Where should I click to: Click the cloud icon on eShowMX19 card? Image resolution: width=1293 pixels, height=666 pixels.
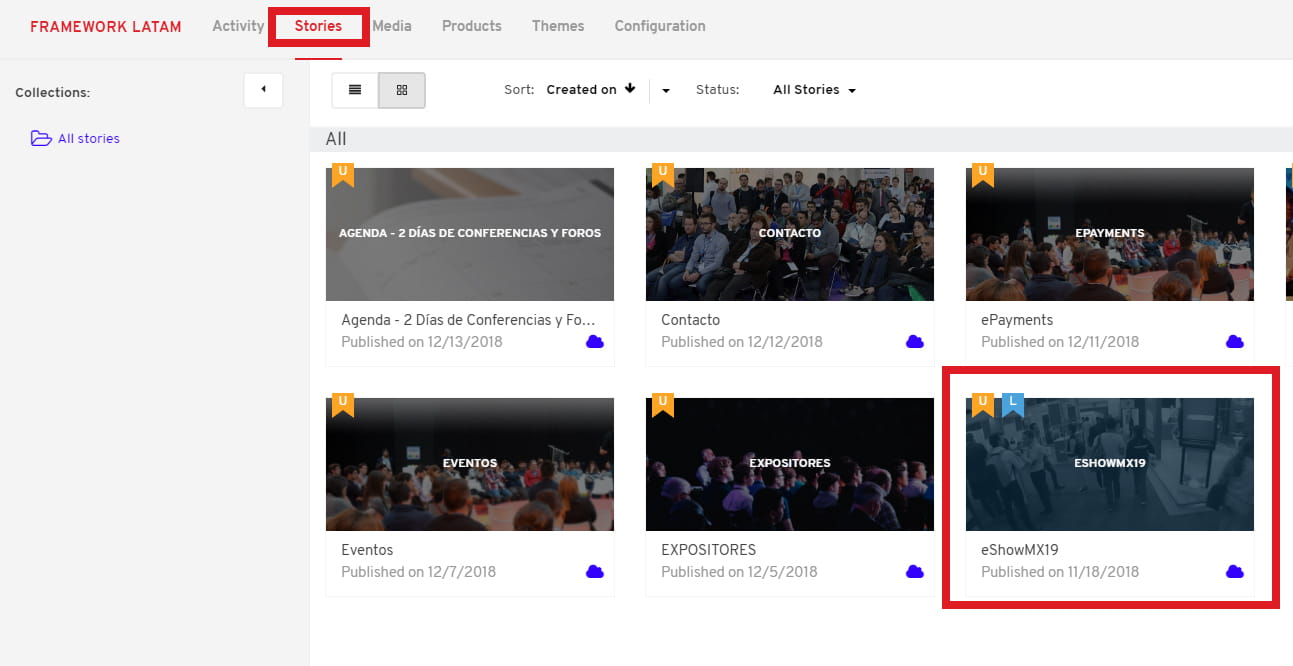1234,572
